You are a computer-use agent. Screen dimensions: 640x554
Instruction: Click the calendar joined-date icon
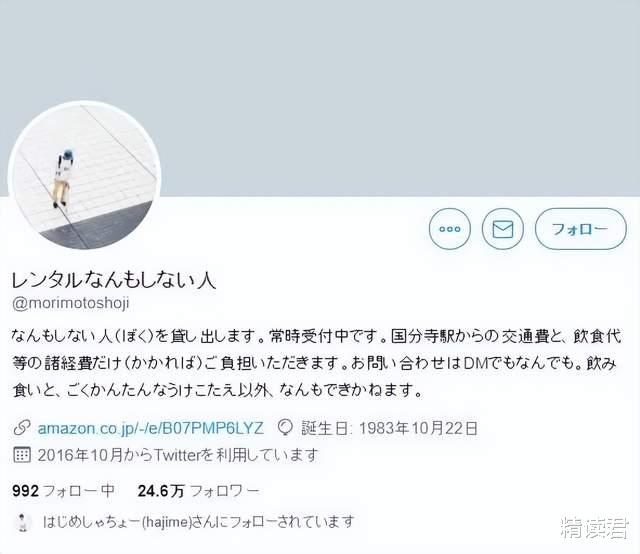pos(22,454)
